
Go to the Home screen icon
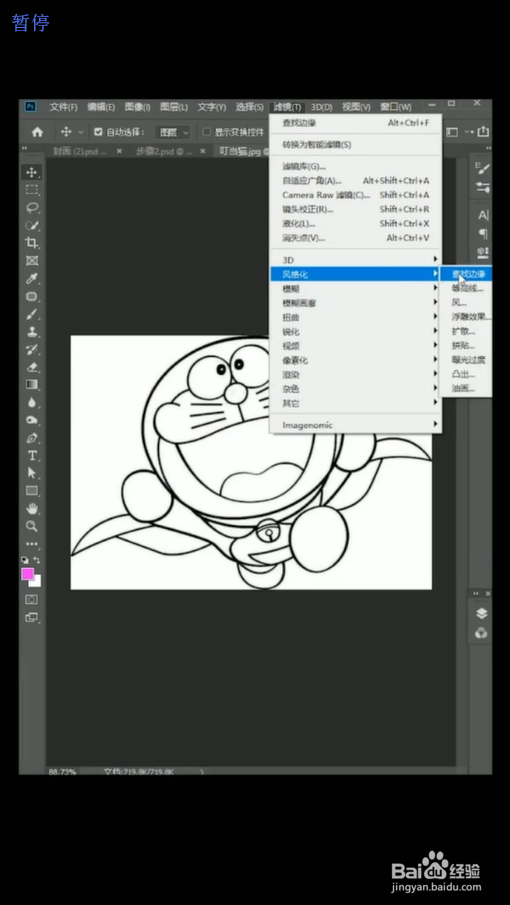[38, 132]
